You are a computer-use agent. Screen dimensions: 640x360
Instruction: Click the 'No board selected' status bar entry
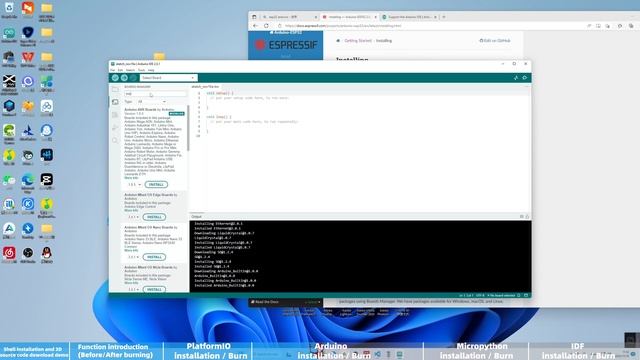[501, 295]
